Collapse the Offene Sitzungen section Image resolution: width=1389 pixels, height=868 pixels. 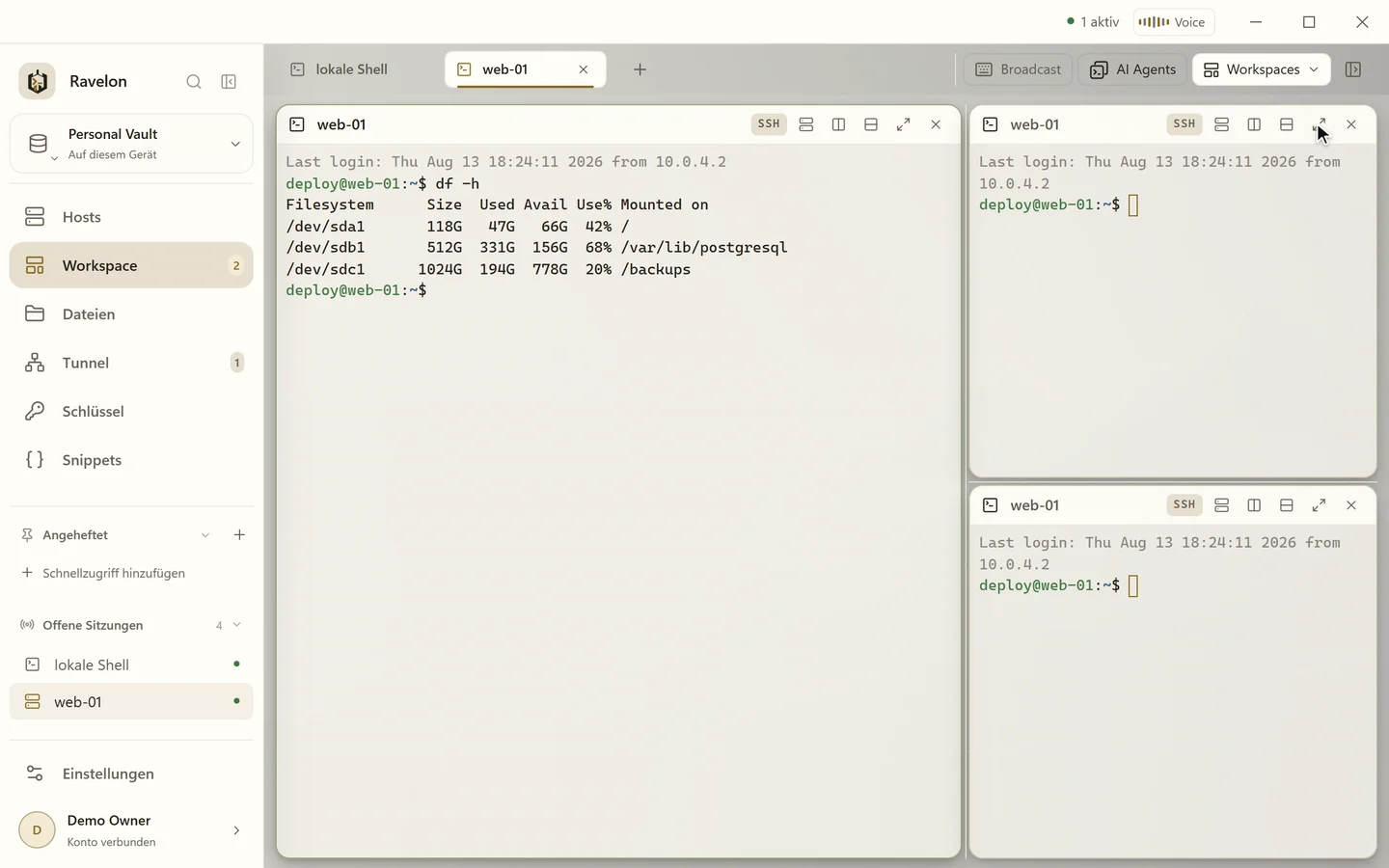[237, 625]
